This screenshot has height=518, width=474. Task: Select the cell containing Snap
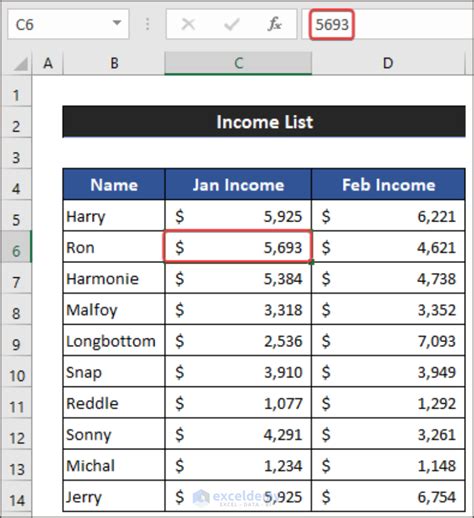[114, 372]
